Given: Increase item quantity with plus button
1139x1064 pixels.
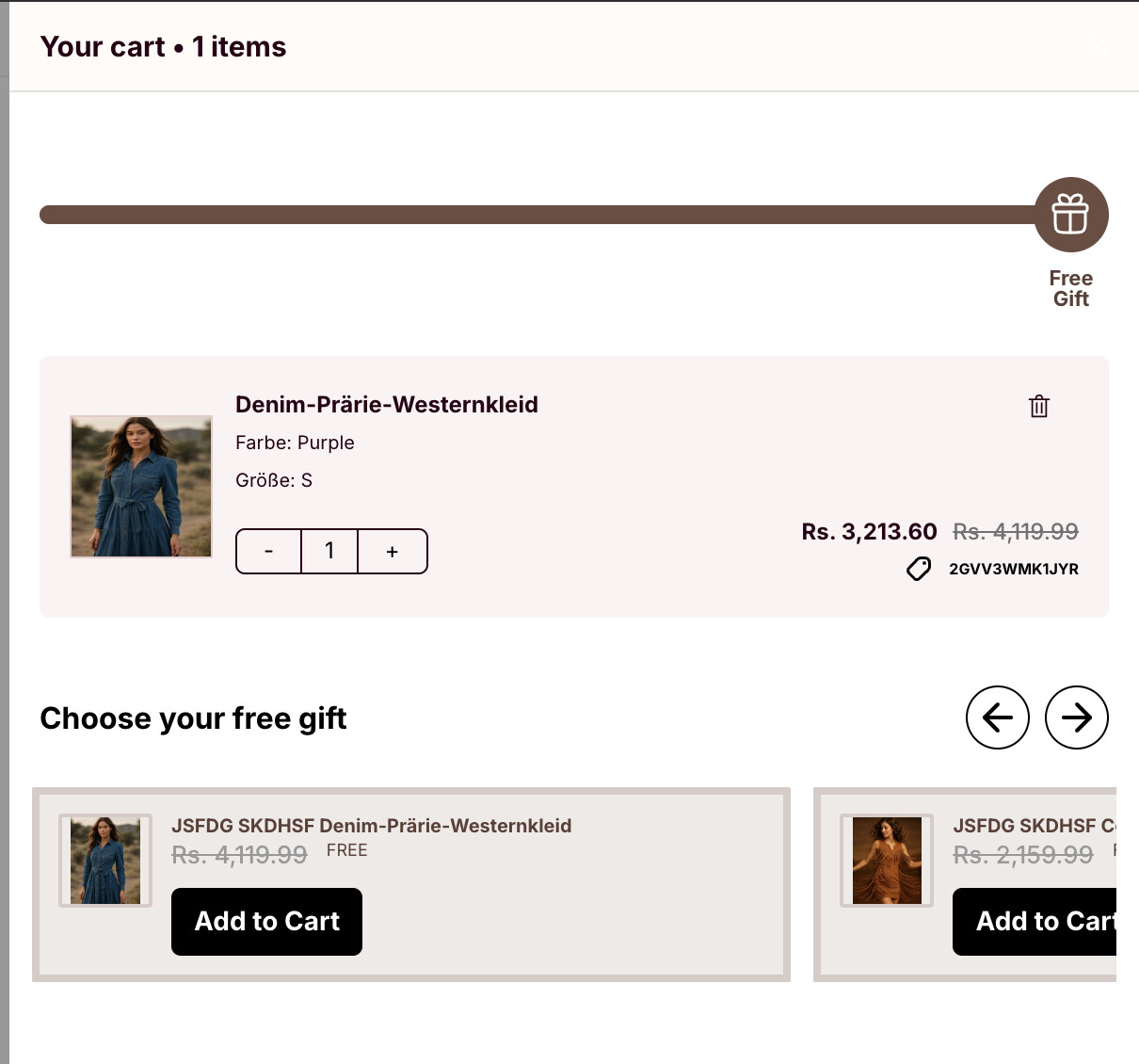Looking at the screenshot, I should coord(393,551).
